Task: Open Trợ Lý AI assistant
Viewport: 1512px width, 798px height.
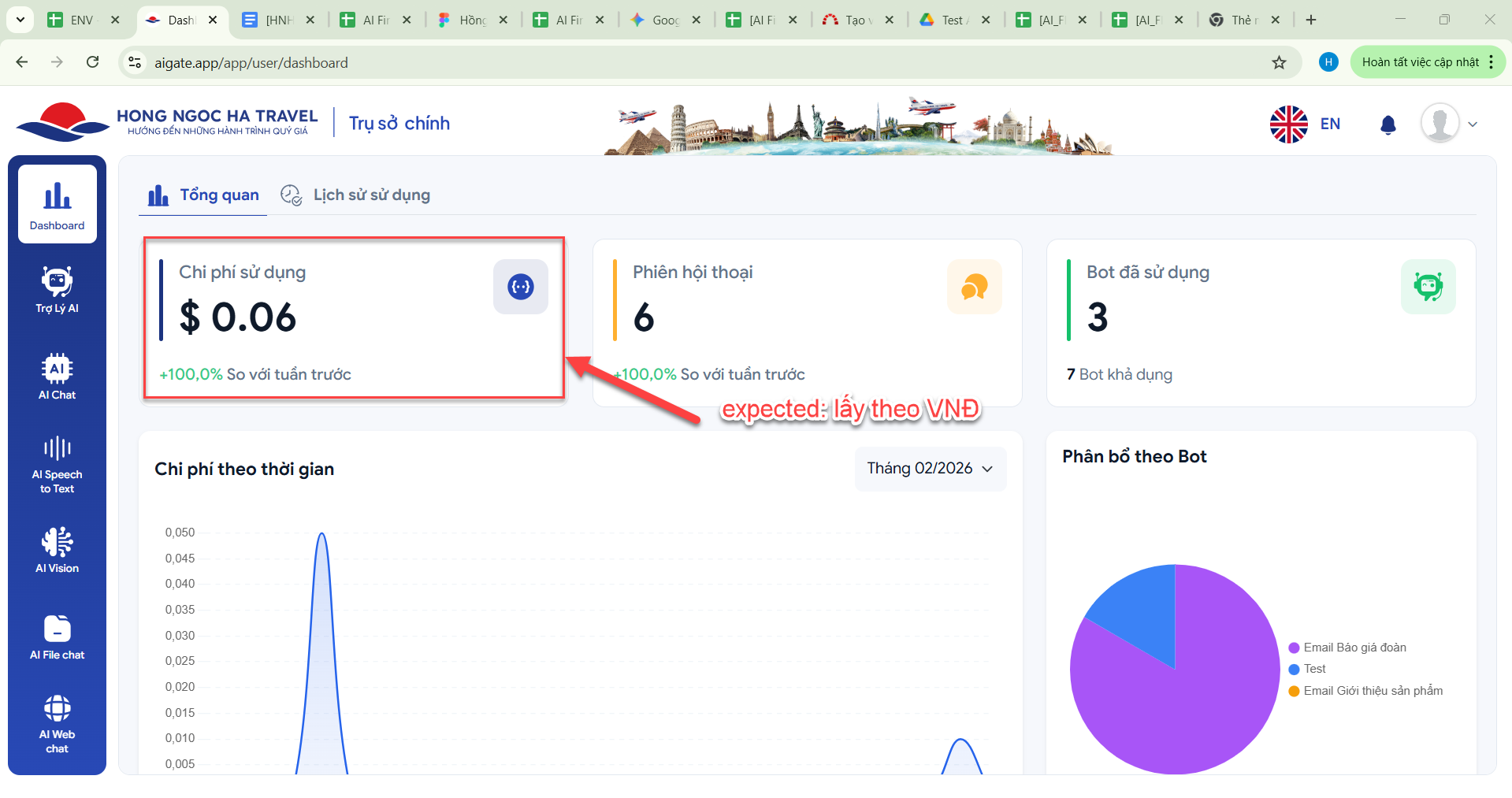Action: [57, 290]
